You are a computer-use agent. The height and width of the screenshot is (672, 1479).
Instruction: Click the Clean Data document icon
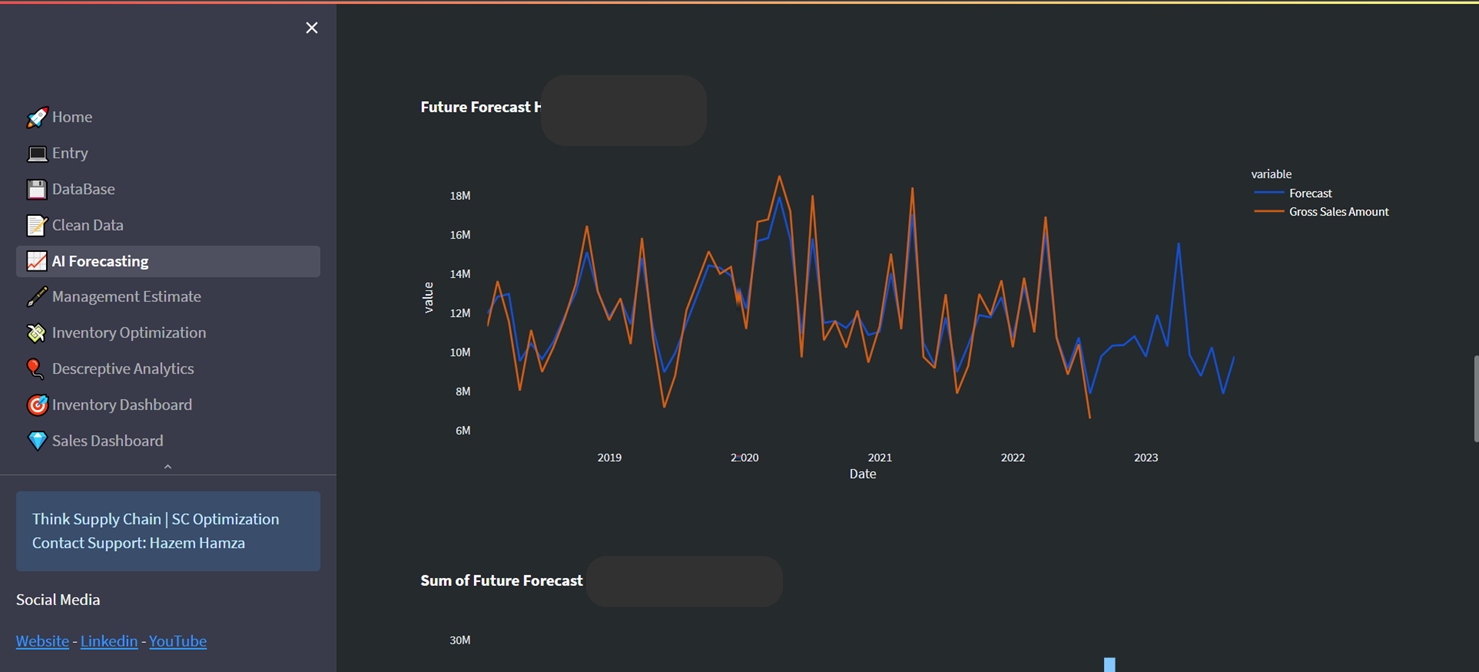click(x=37, y=225)
